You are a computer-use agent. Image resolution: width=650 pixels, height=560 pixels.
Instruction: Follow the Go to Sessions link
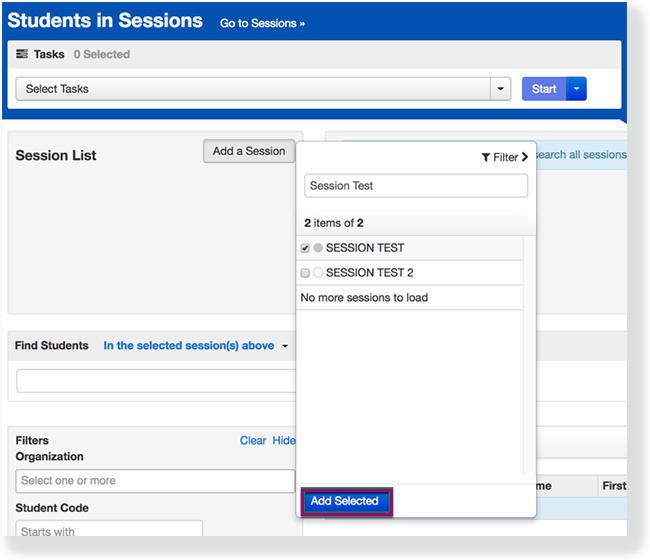tap(262, 22)
